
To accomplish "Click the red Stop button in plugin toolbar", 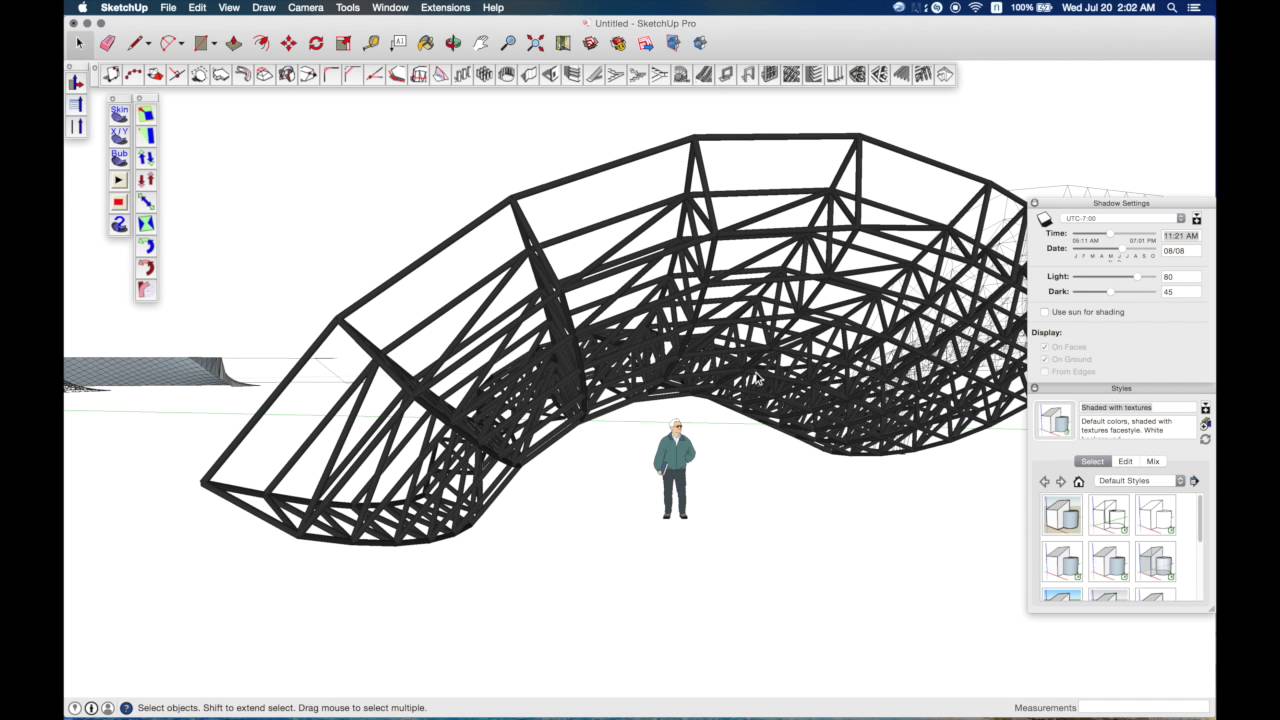I will (119, 202).
